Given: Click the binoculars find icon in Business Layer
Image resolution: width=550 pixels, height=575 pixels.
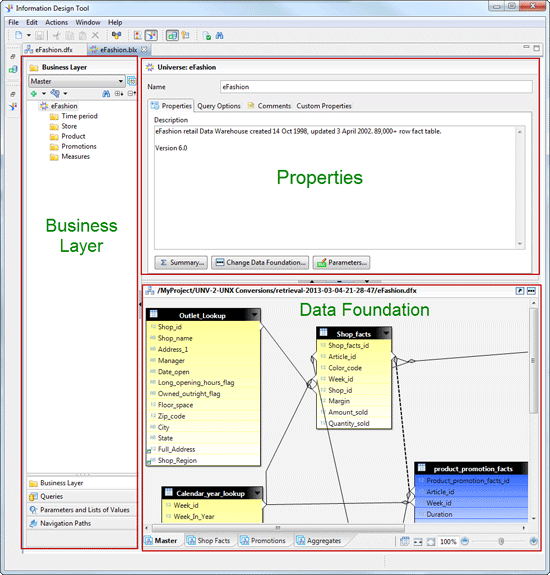Looking at the screenshot, I should click(106, 94).
